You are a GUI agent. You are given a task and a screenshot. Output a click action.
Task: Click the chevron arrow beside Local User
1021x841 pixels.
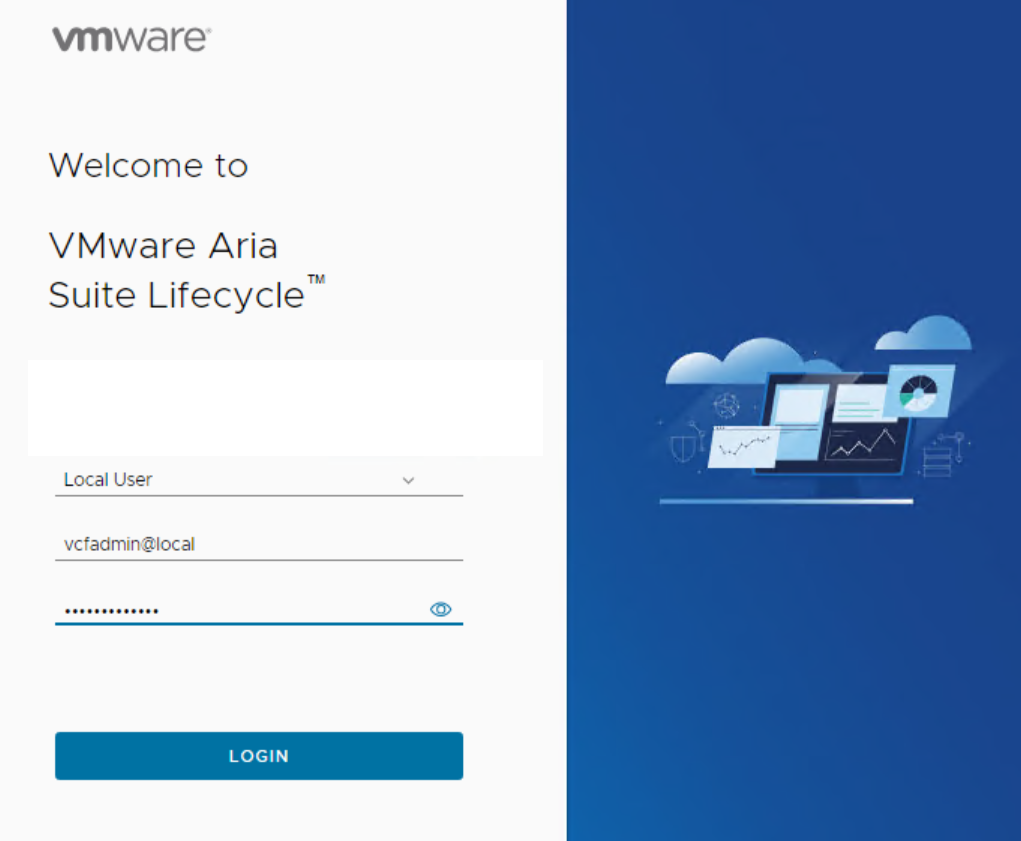[408, 481]
